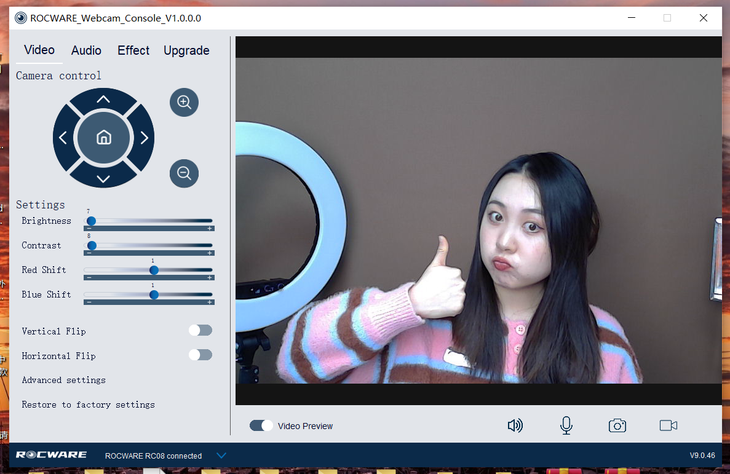Open Advanced settings
This screenshot has width=730, height=474.
tap(64, 380)
